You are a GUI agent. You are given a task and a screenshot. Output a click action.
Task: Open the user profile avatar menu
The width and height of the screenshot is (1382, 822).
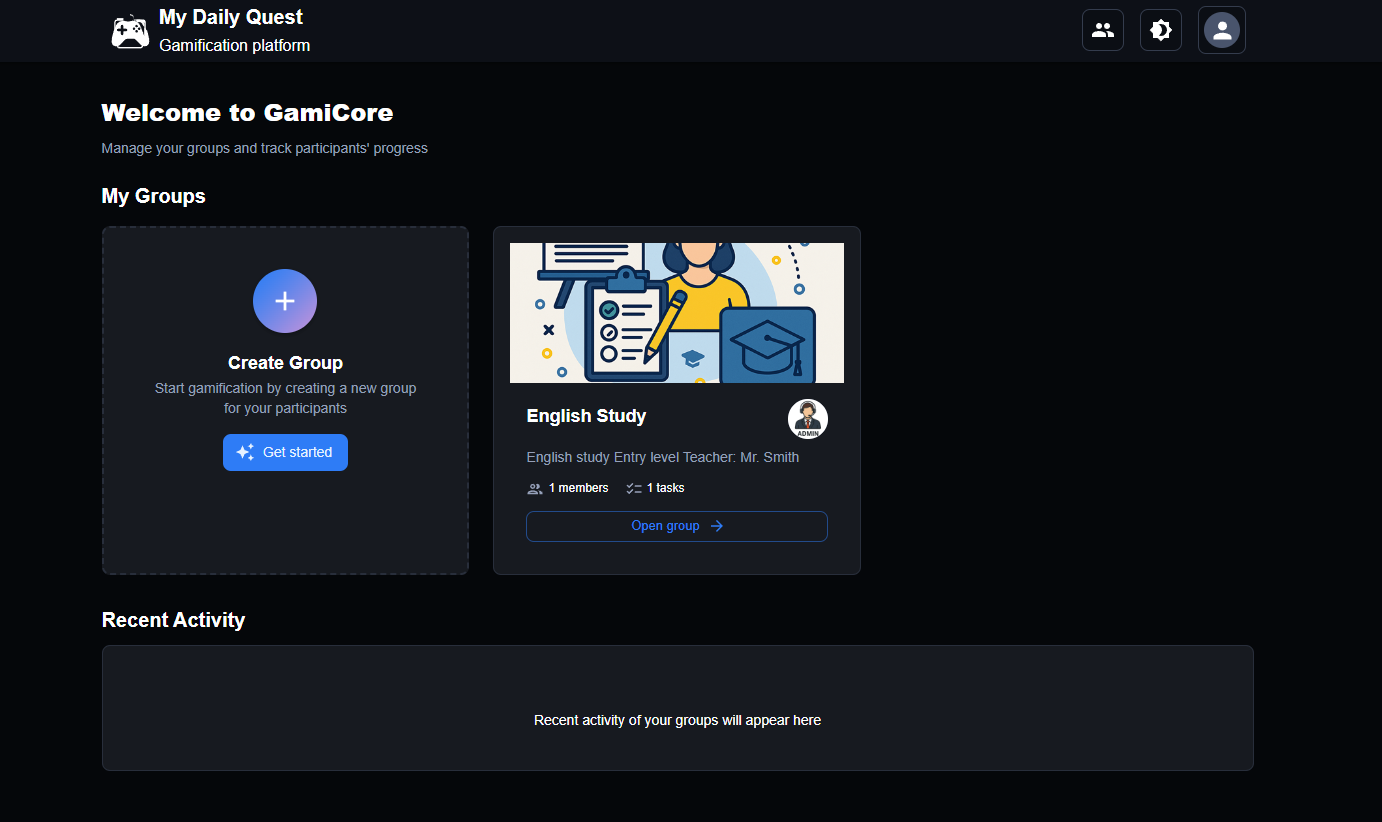[1221, 30]
